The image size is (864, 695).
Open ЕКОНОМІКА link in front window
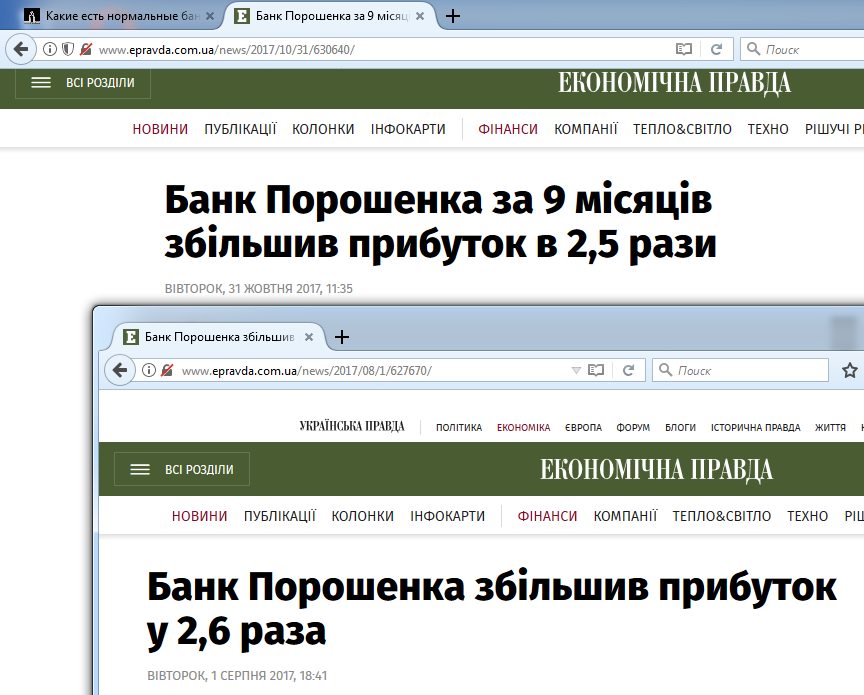pos(523,427)
